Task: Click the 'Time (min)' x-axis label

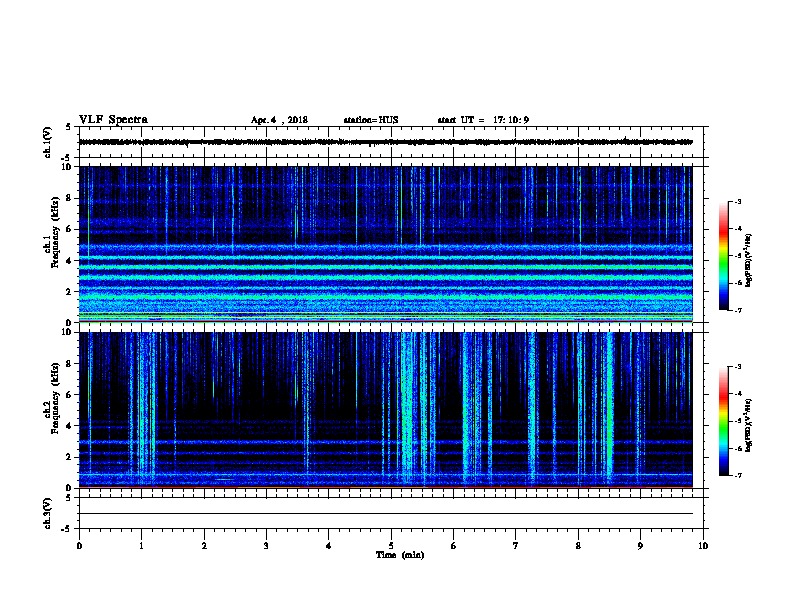Action: tap(400, 555)
